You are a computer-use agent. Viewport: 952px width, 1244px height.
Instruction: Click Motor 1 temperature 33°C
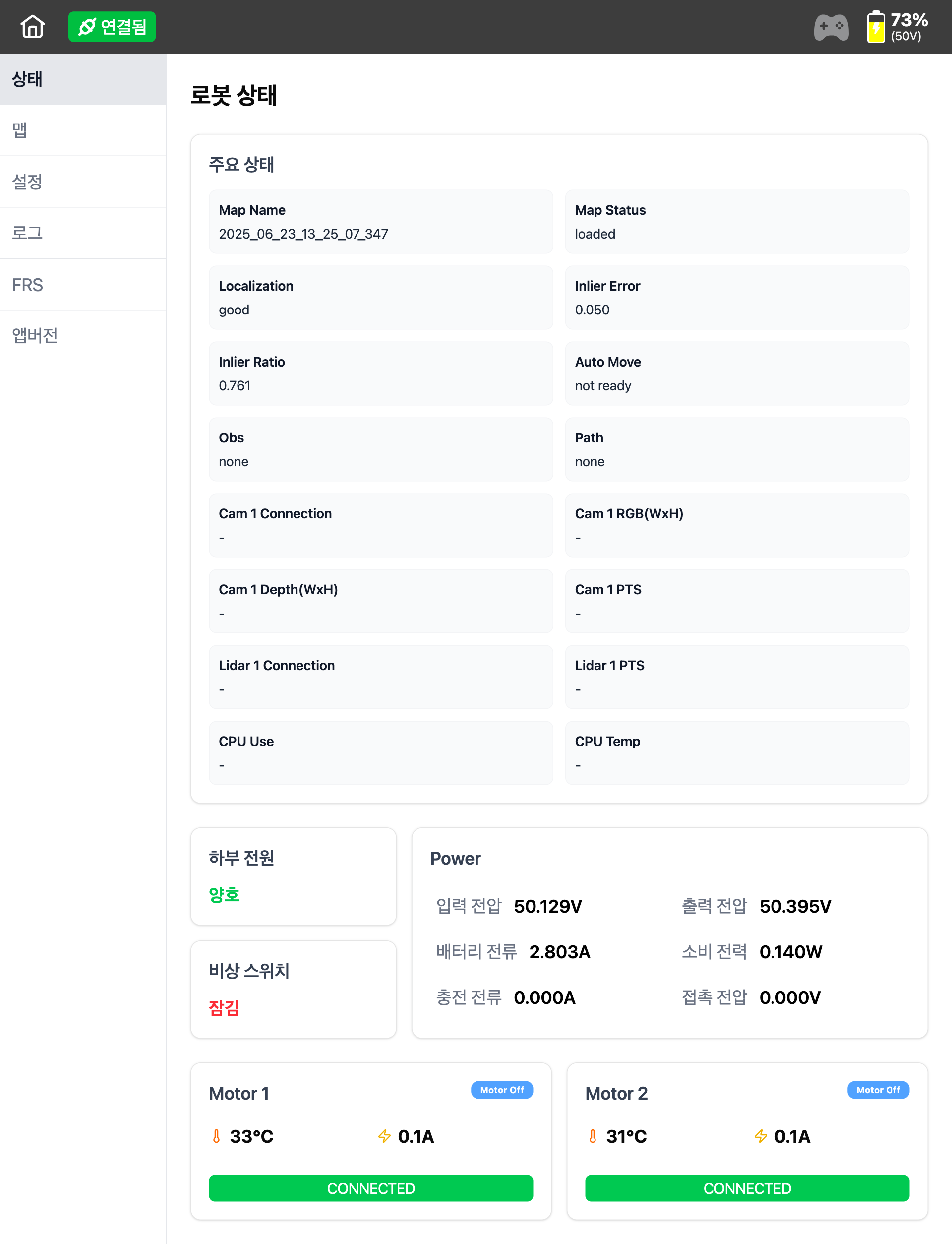pos(251,1136)
